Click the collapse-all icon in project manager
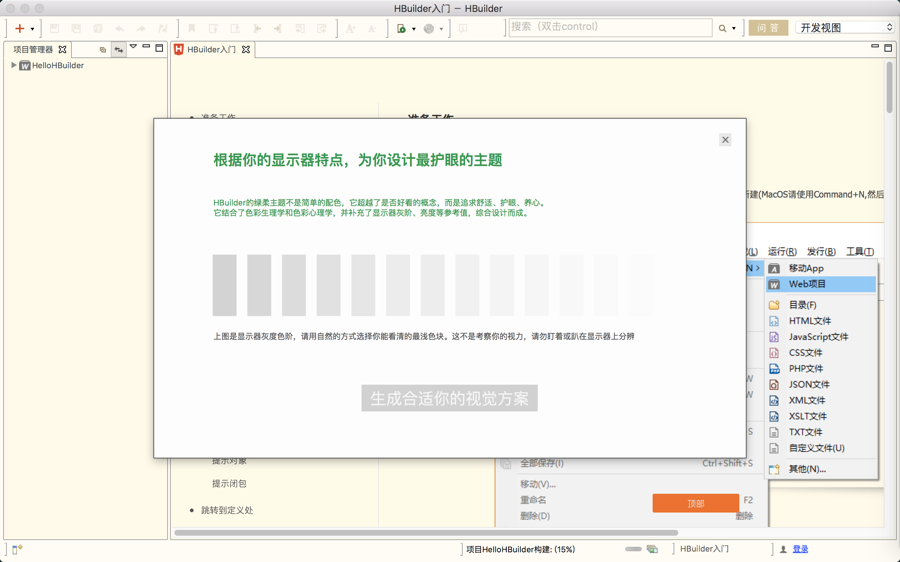900x562 pixels. pos(103,50)
